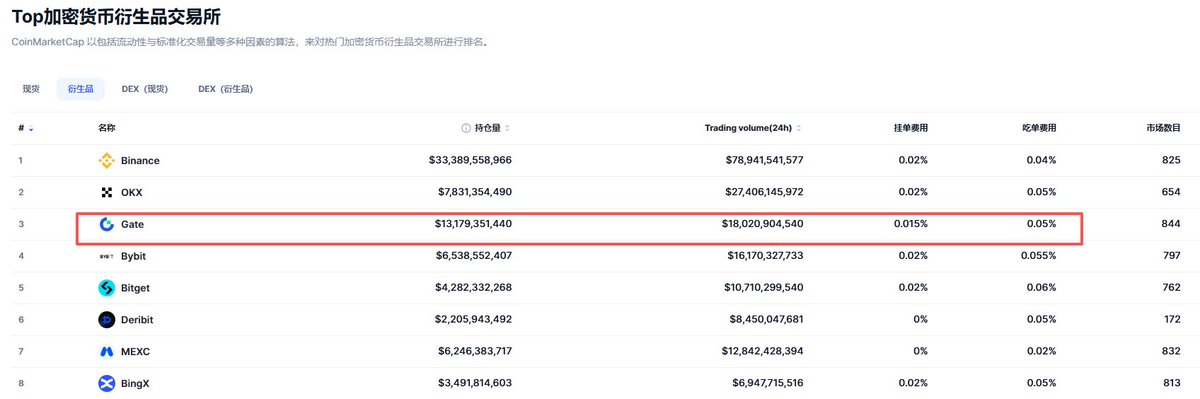Click the 吃单费用 column header
The image size is (1200, 399).
[1039, 128]
